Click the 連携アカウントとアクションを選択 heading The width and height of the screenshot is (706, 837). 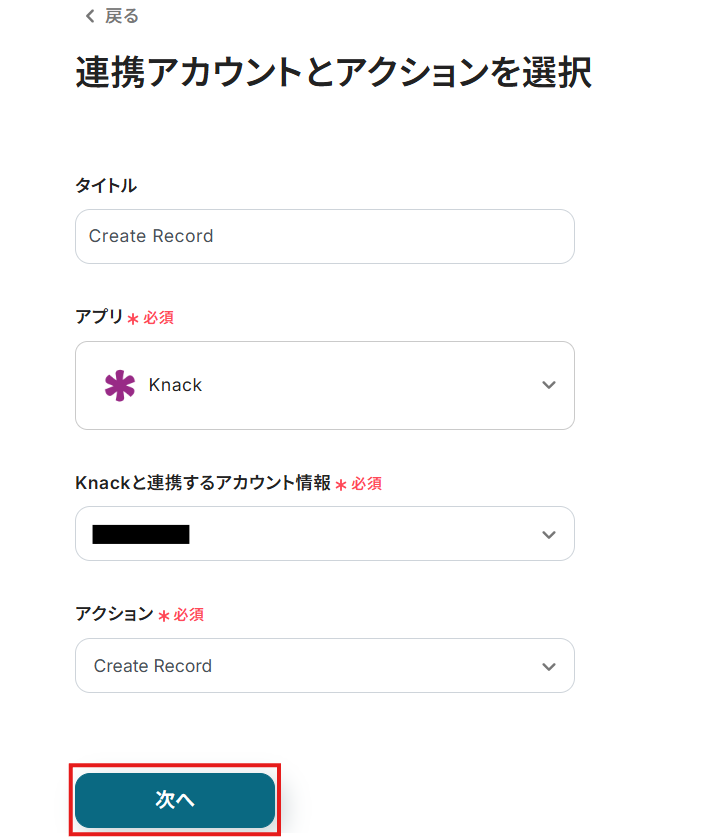click(333, 74)
